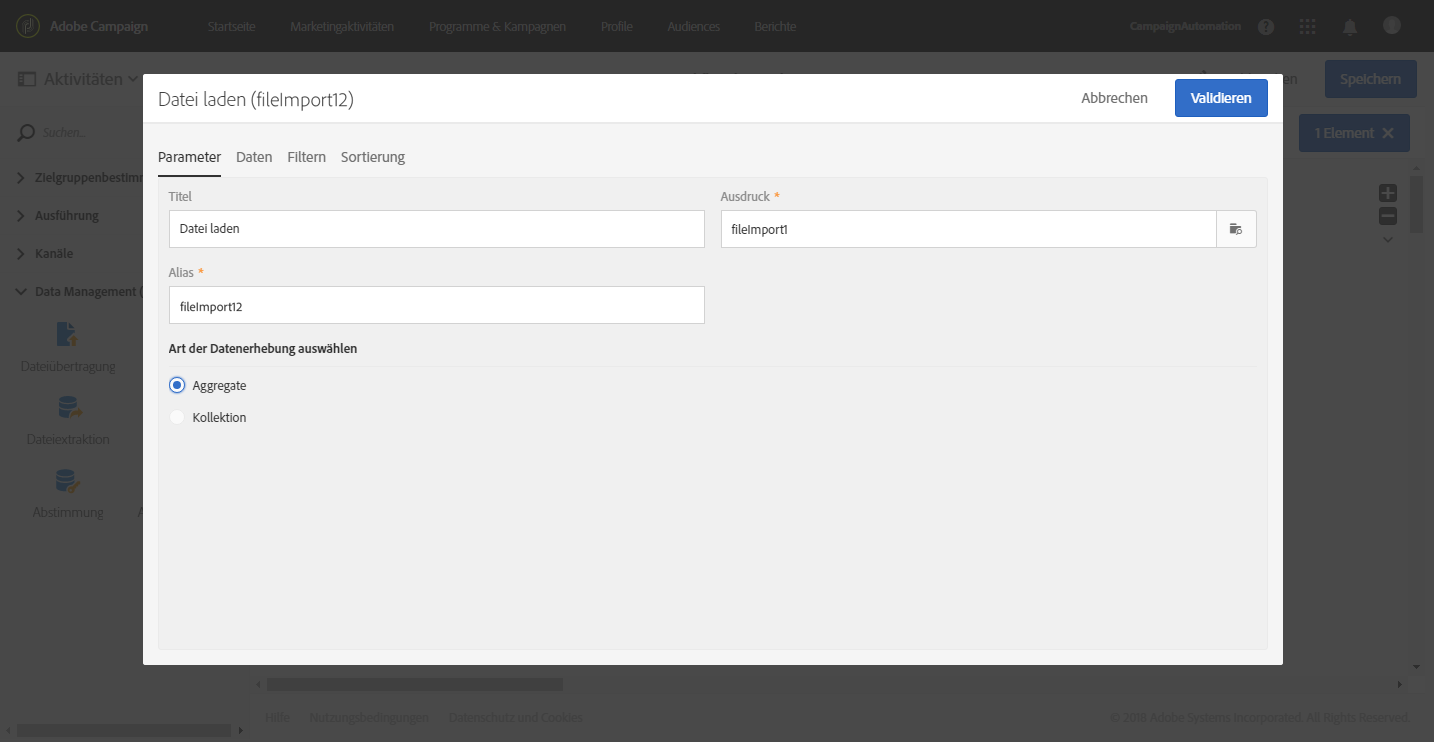
Task: Switch to the Filtern tab
Action: point(306,157)
